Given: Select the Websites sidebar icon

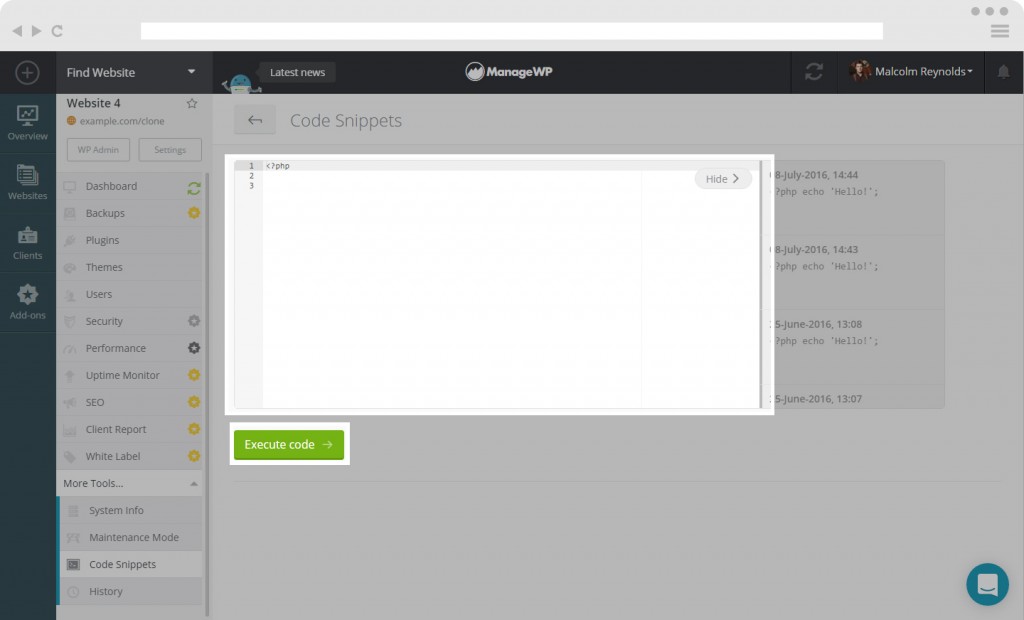Looking at the screenshot, I should coord(27,182).
